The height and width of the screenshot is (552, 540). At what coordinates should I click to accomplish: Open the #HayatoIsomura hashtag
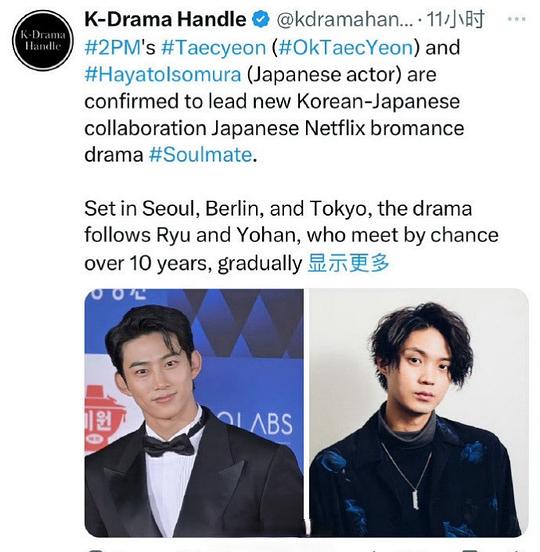pyautogui.click(x=163, y=74)
